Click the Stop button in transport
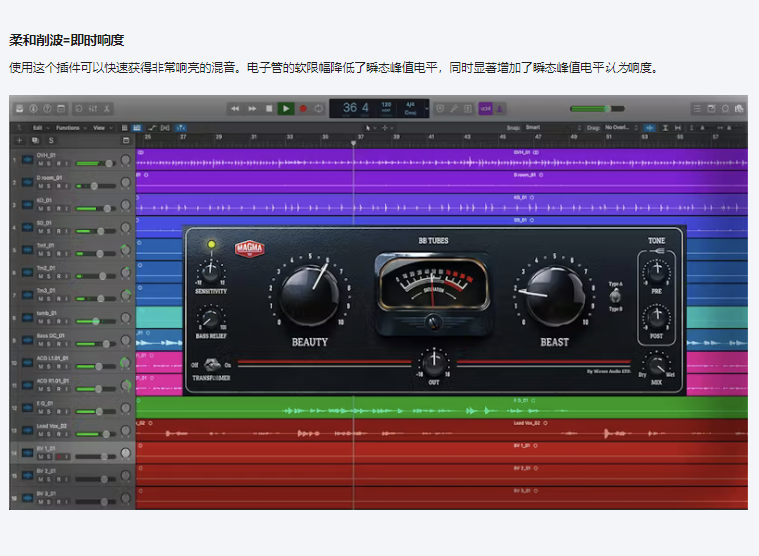 coord(269,108)
